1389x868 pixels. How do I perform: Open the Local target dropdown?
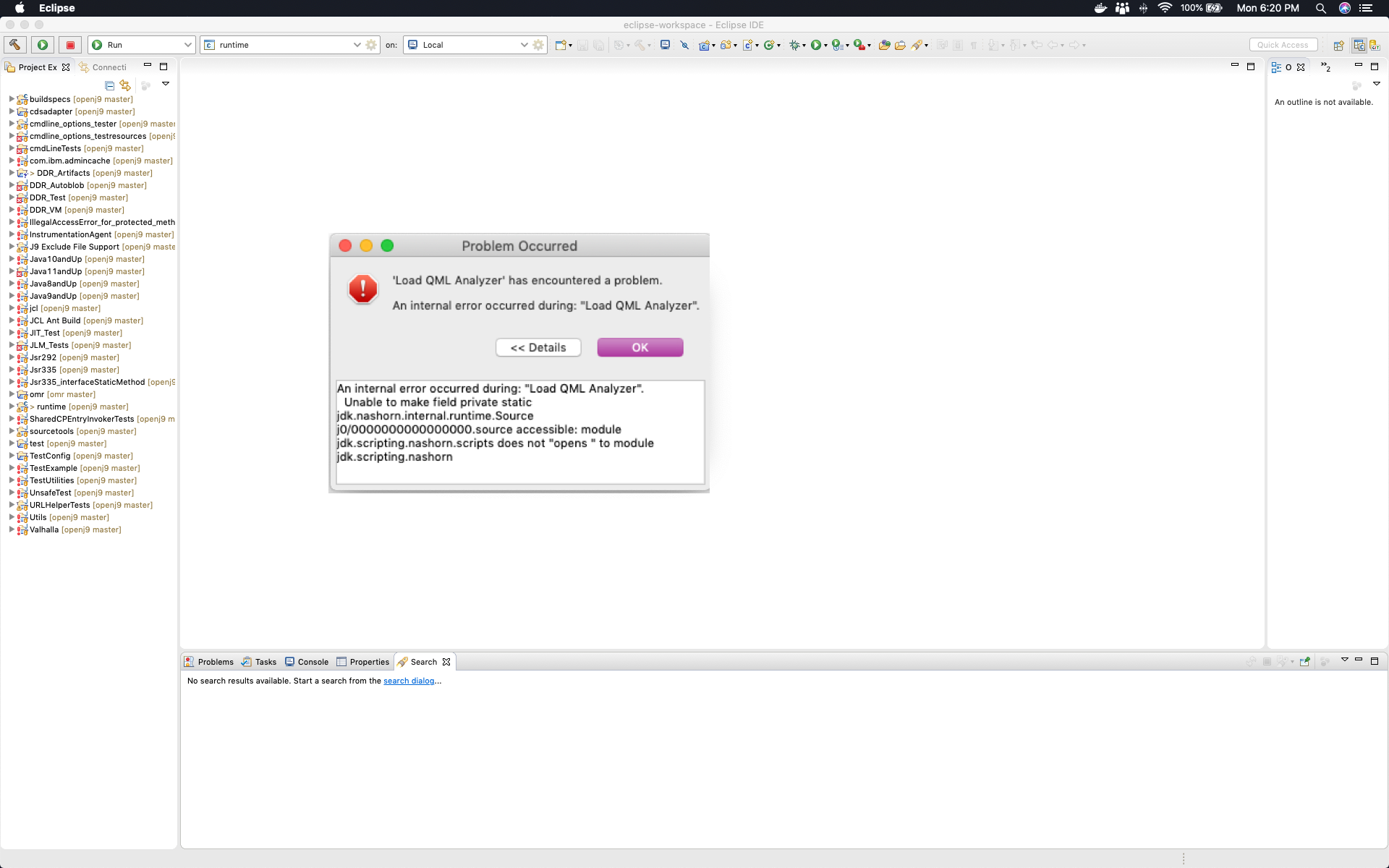(523, 44)
